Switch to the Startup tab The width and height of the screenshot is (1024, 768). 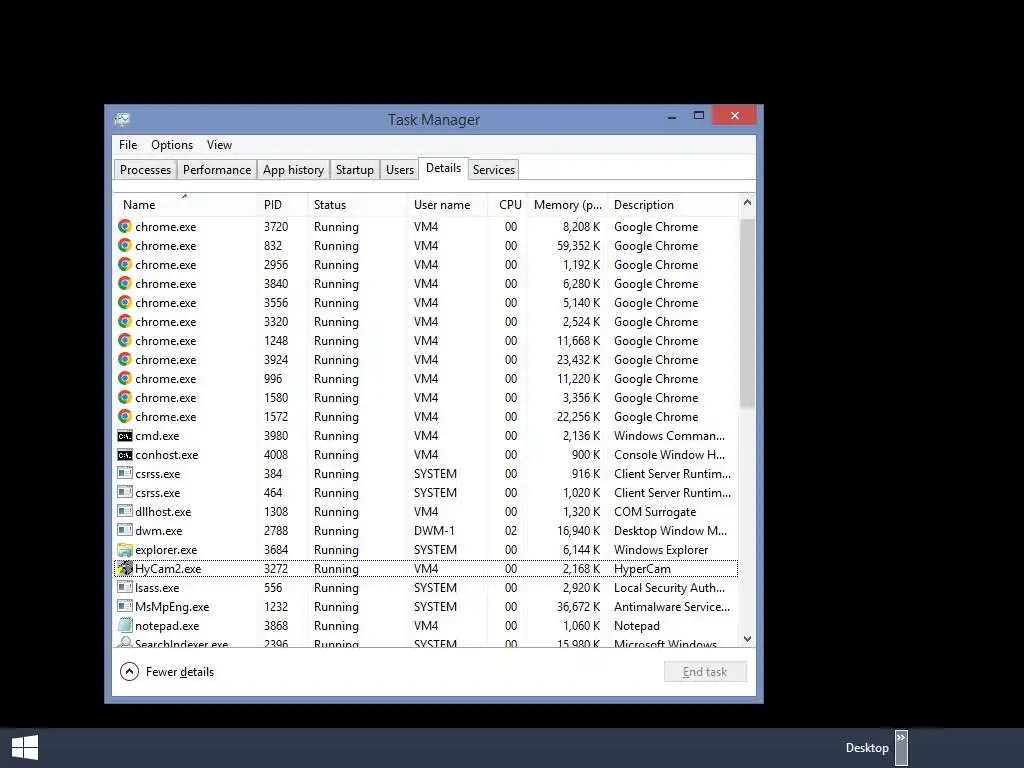pos(355,170)
